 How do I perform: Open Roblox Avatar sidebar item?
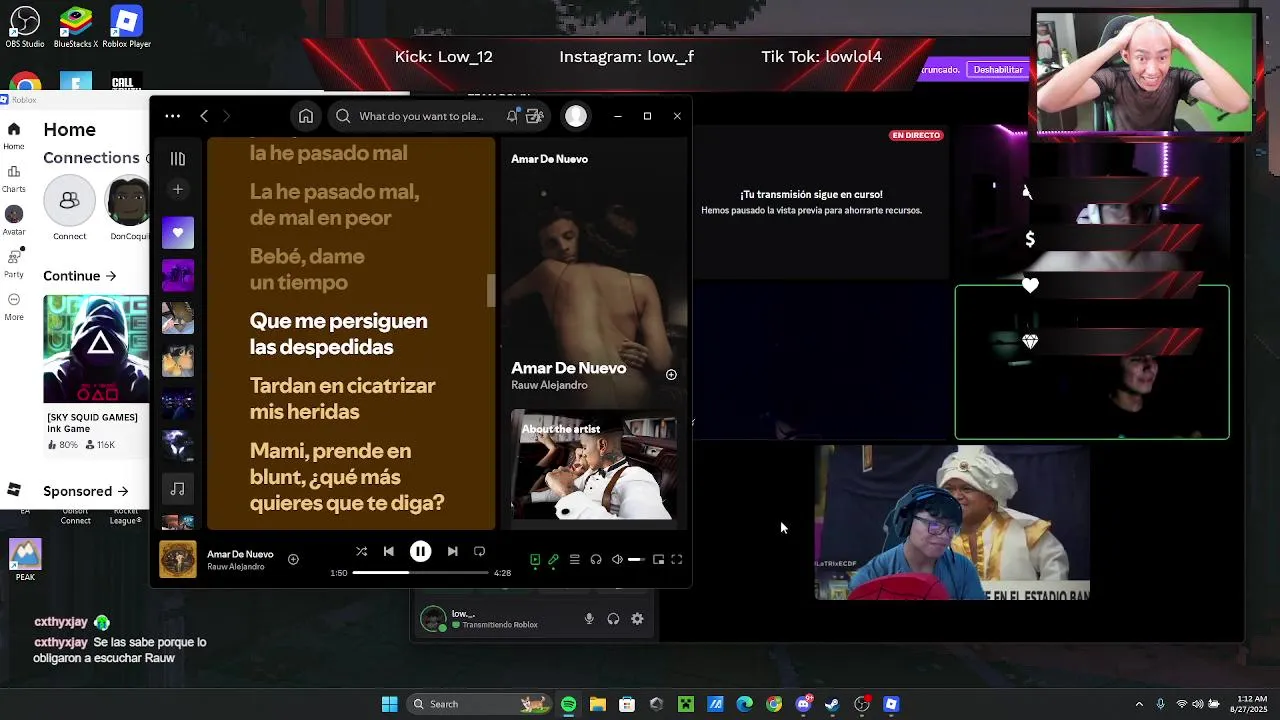coord(14,221)
